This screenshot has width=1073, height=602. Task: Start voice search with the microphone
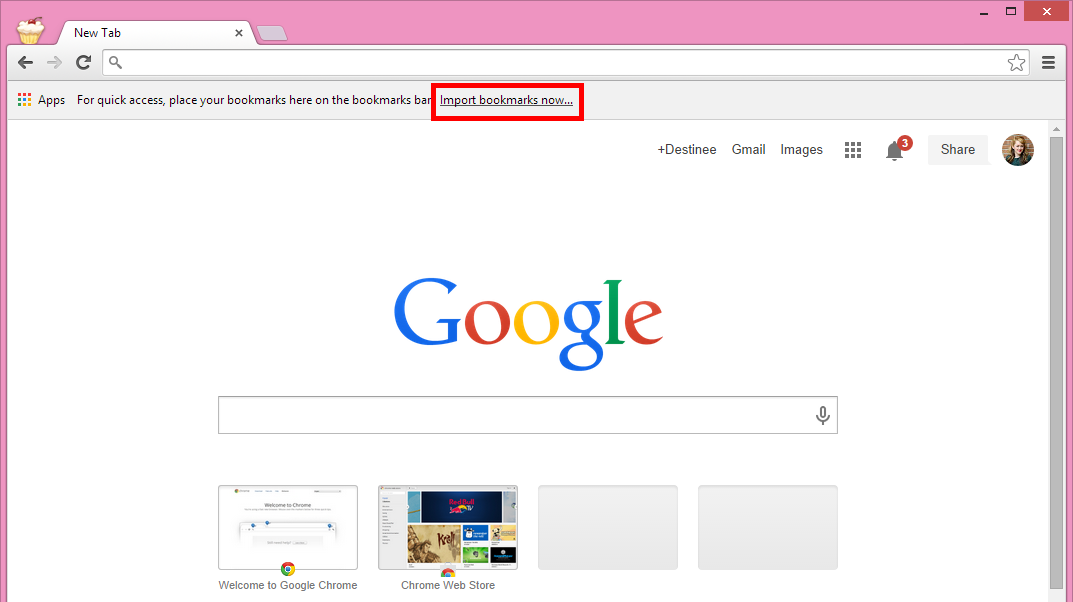[823, 415]
